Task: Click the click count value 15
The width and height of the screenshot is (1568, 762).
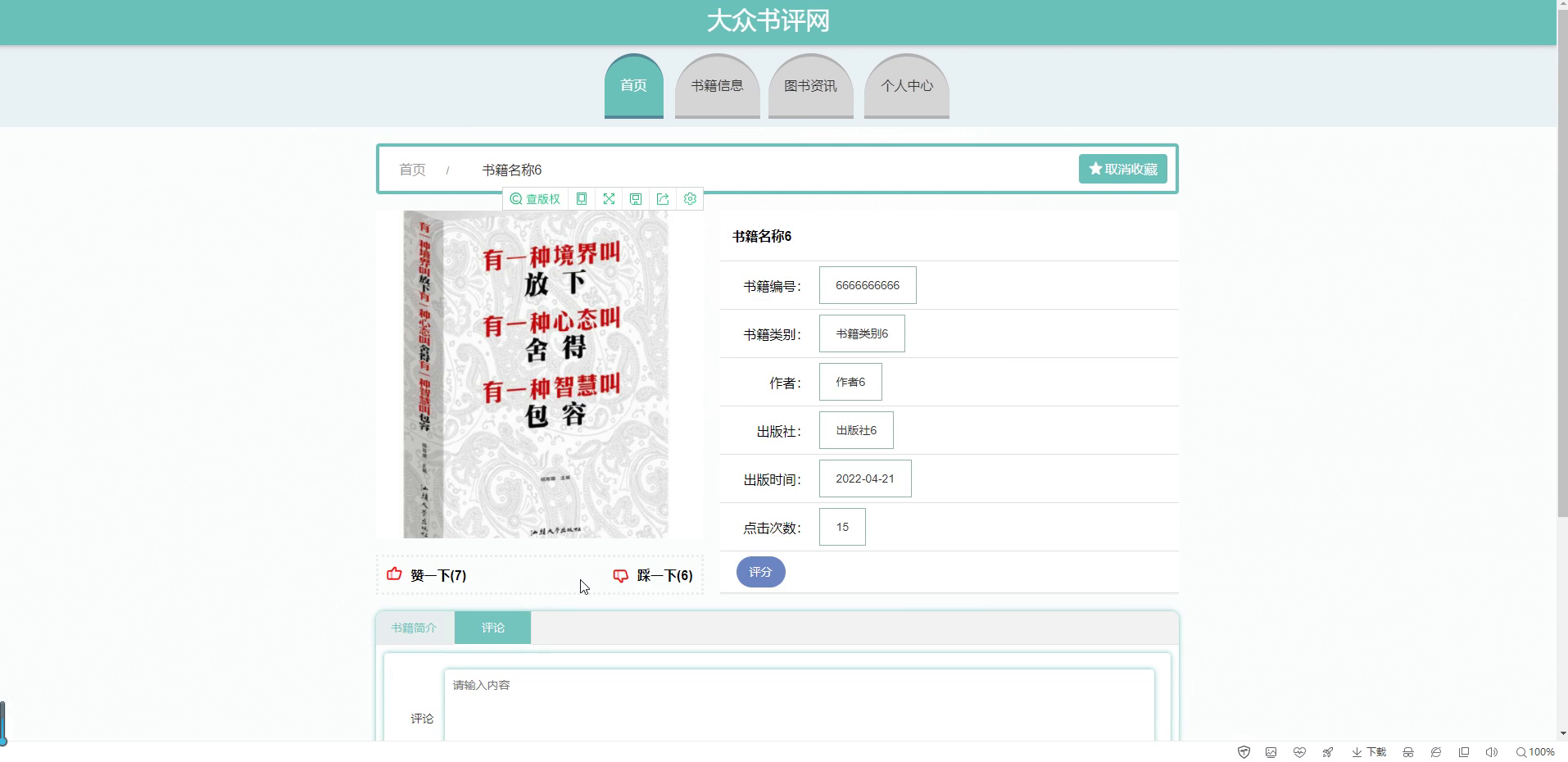Action: pos(842,527)
